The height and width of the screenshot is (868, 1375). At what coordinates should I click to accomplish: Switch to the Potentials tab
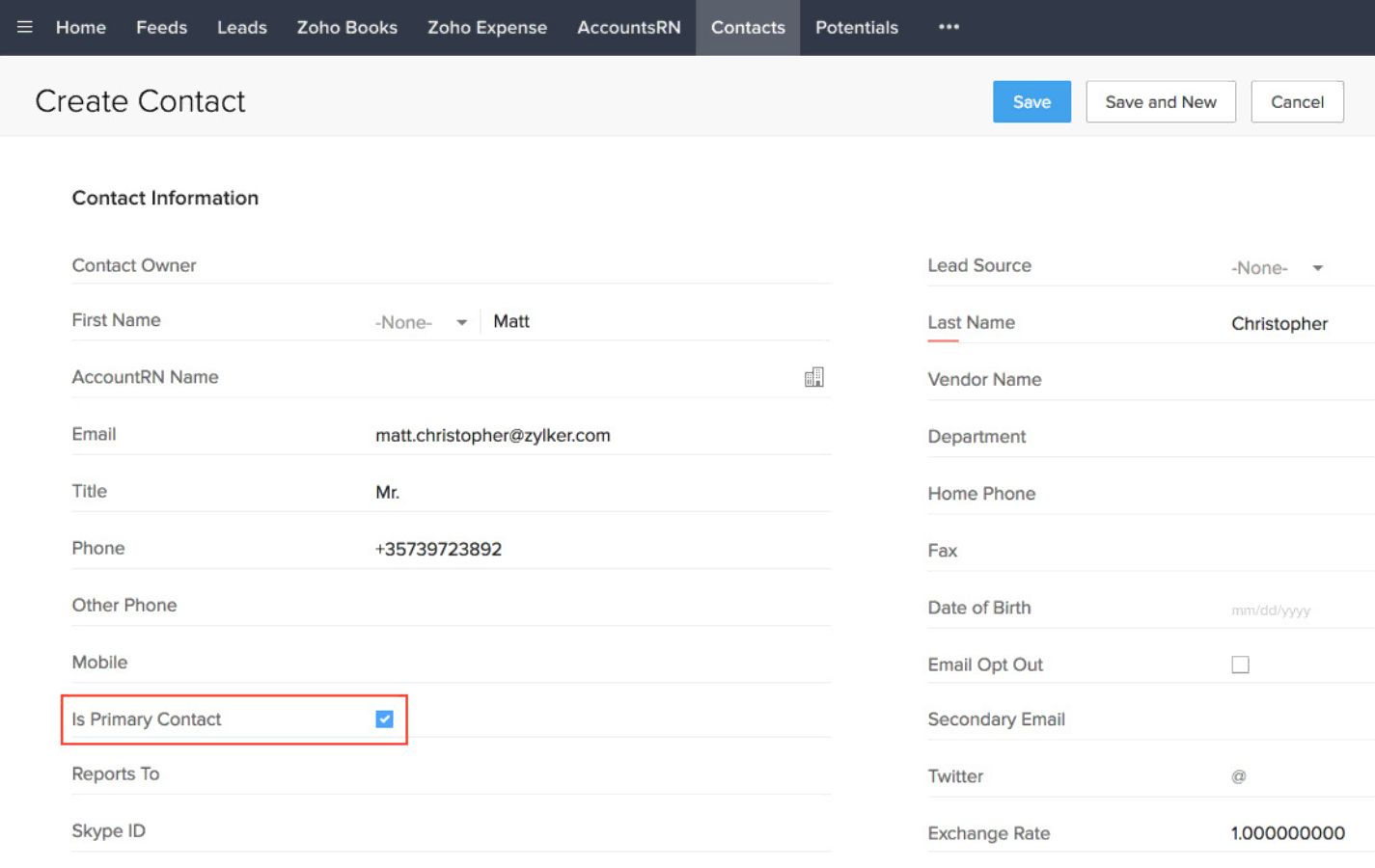[x=856, y=27]
